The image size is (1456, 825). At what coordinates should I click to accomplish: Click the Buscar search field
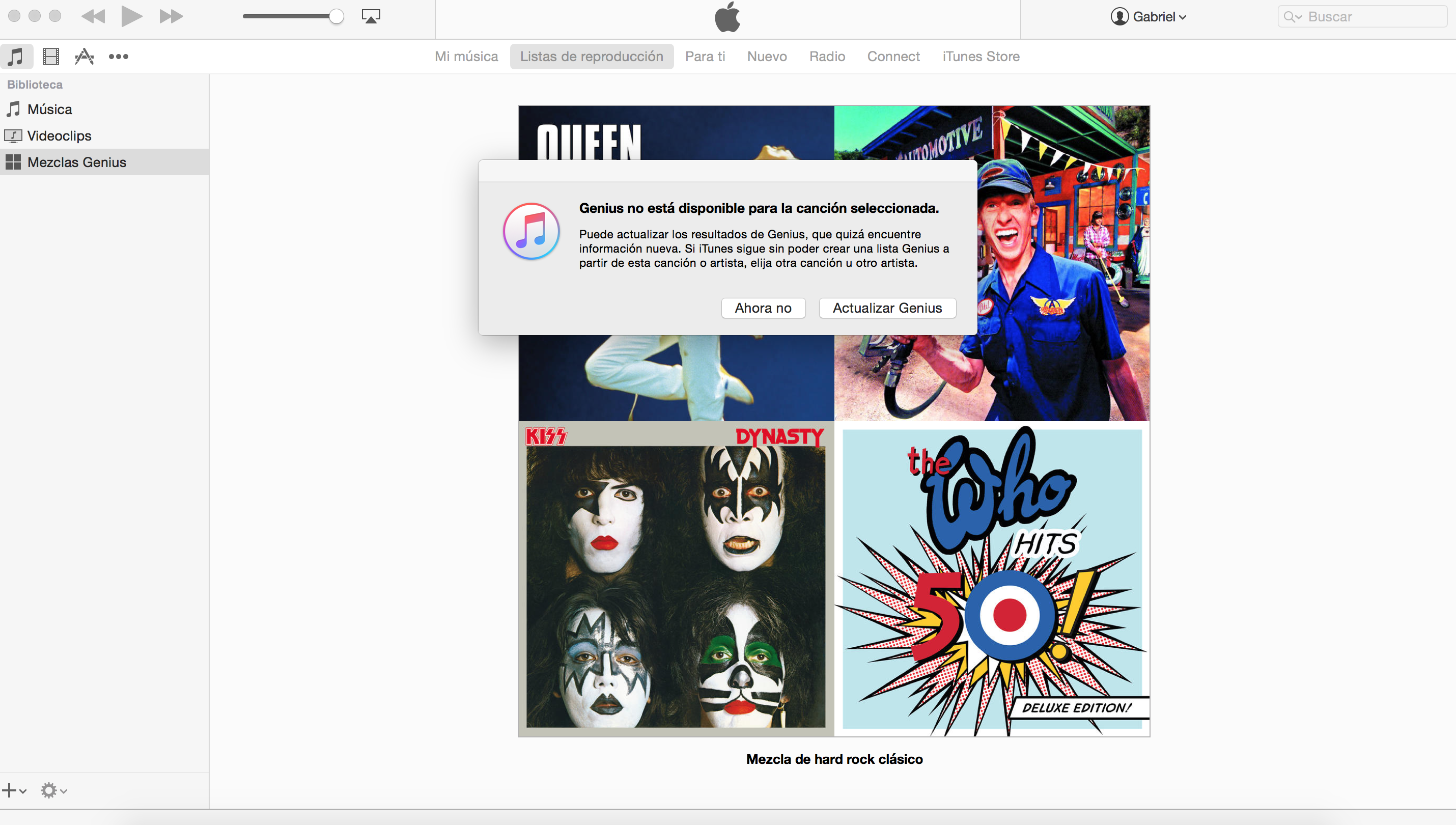coord(1362,17)
